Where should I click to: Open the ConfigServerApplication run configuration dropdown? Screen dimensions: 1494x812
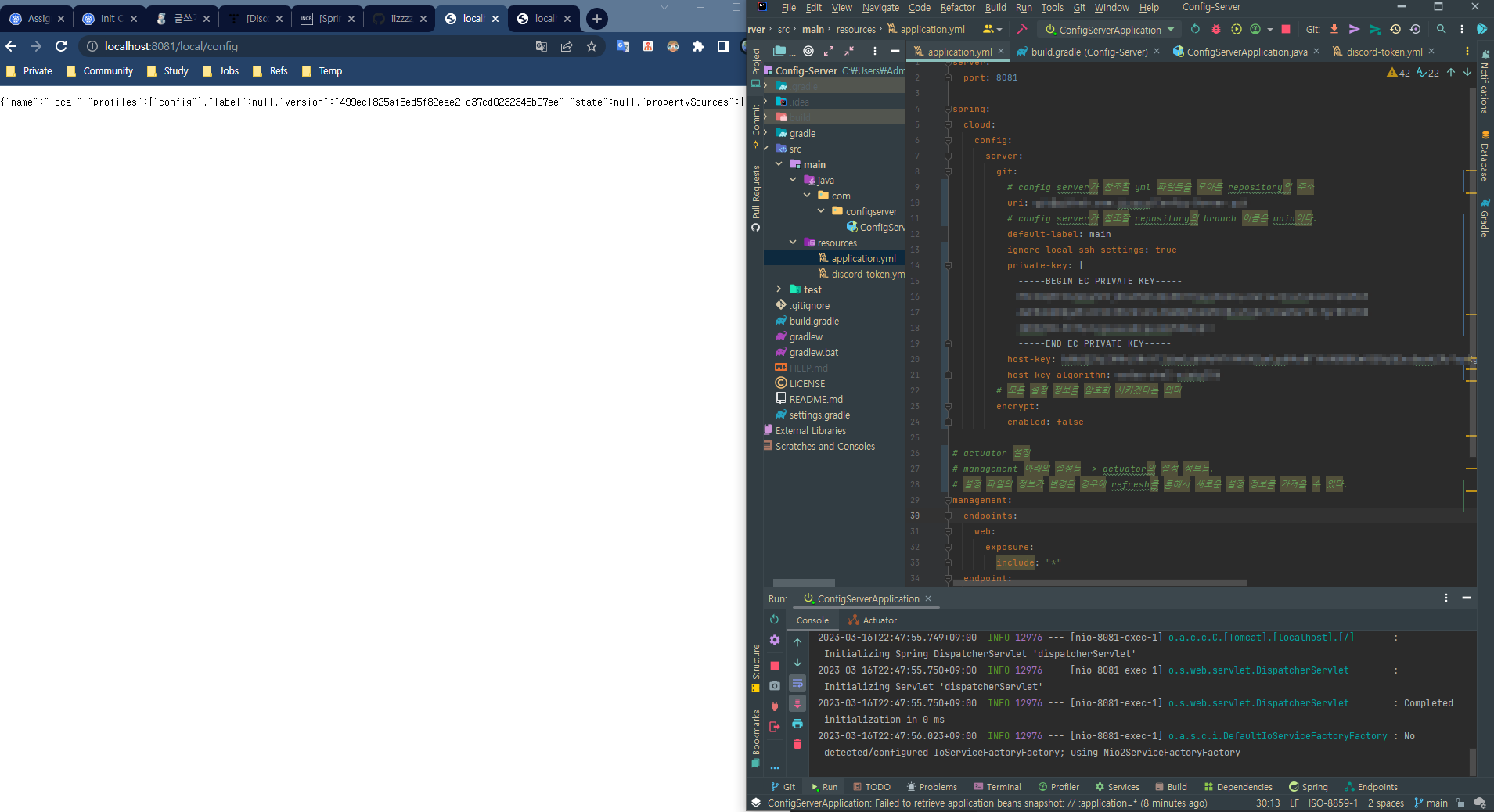(1110, 30)
